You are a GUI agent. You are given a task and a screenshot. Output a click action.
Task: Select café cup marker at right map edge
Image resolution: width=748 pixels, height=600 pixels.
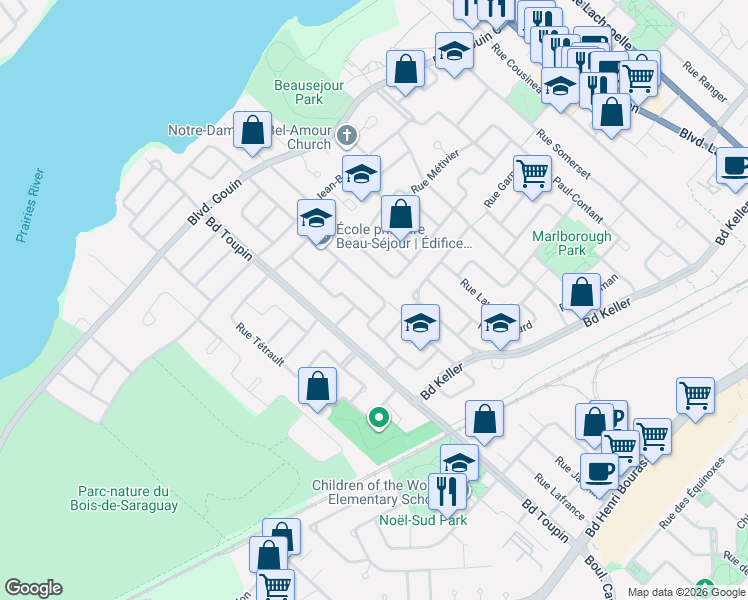[734, 169]
